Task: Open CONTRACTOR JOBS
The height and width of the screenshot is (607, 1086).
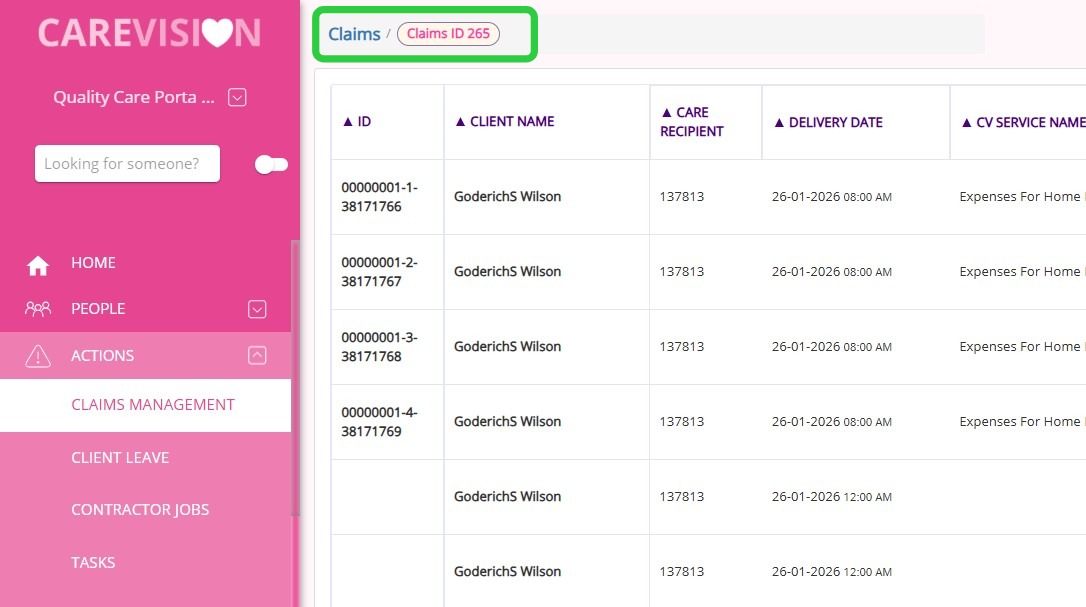Action: coord(140,509)
